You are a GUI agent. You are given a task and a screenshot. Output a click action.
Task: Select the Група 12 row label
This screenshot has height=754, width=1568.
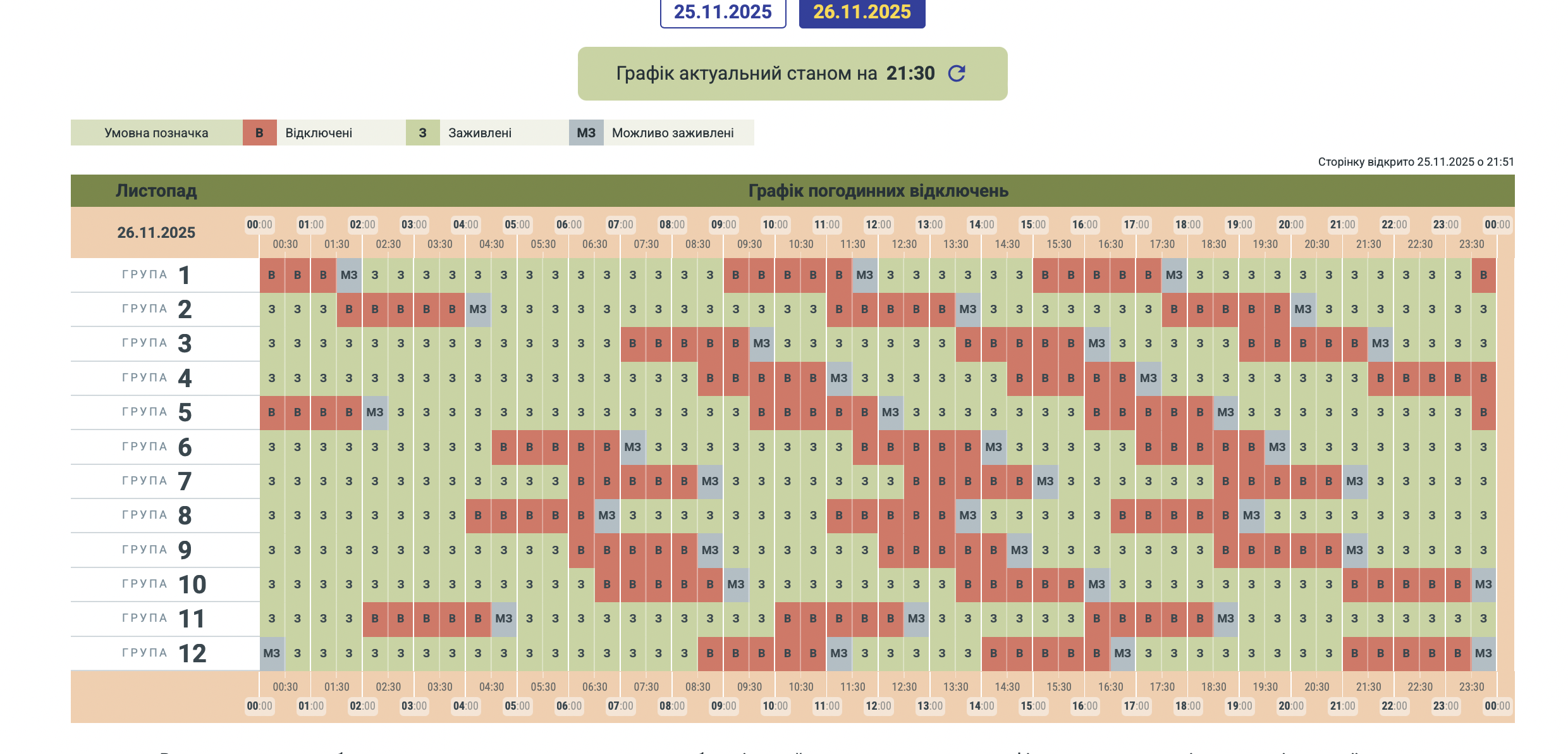[163, 653]
